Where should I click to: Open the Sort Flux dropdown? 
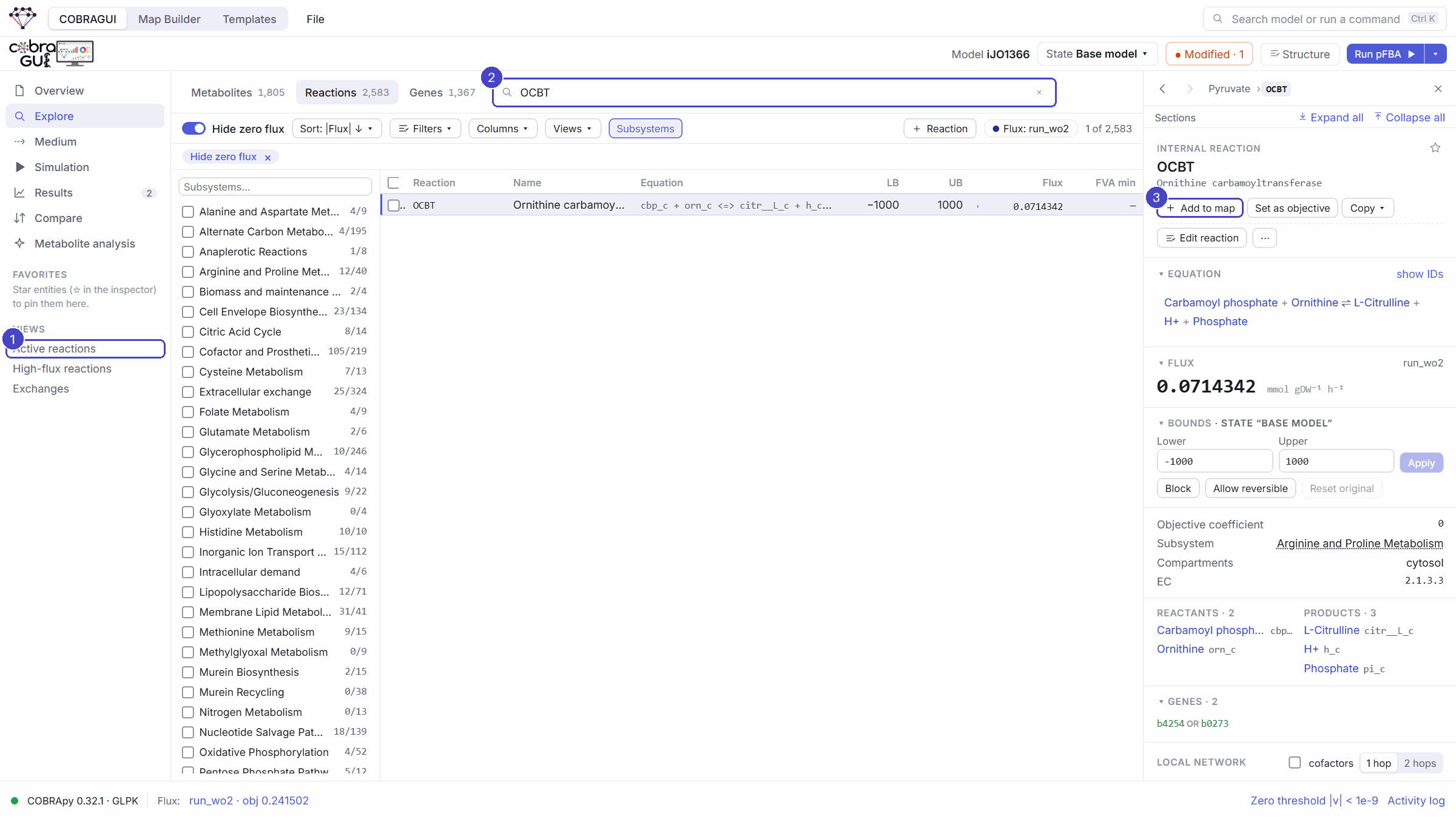click(337, 129)
